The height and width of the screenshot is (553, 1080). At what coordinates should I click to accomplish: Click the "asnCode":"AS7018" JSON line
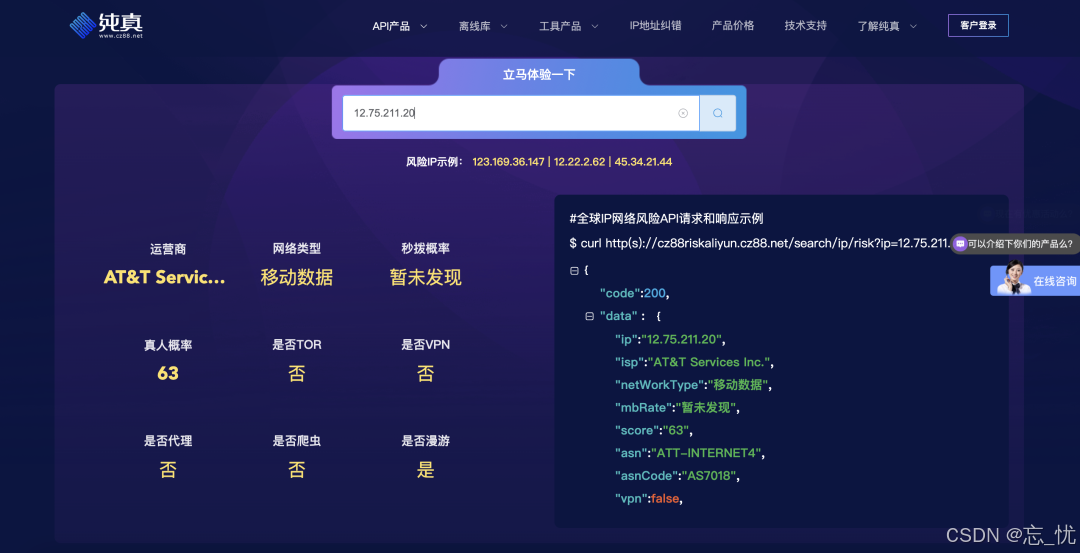coord(677,476)
